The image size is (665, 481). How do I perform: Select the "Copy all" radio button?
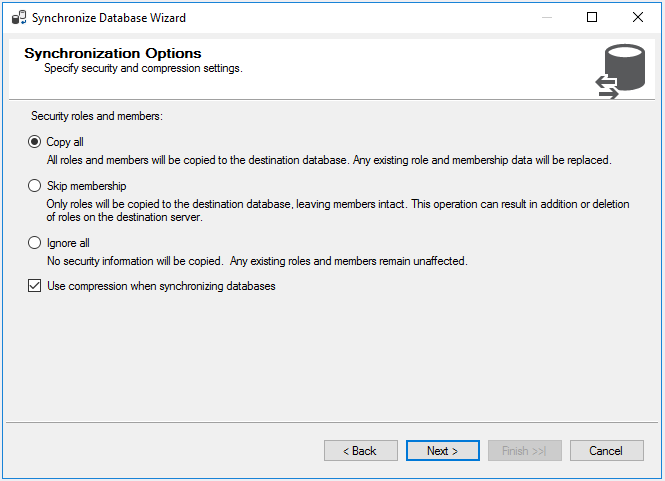[35, 142]
